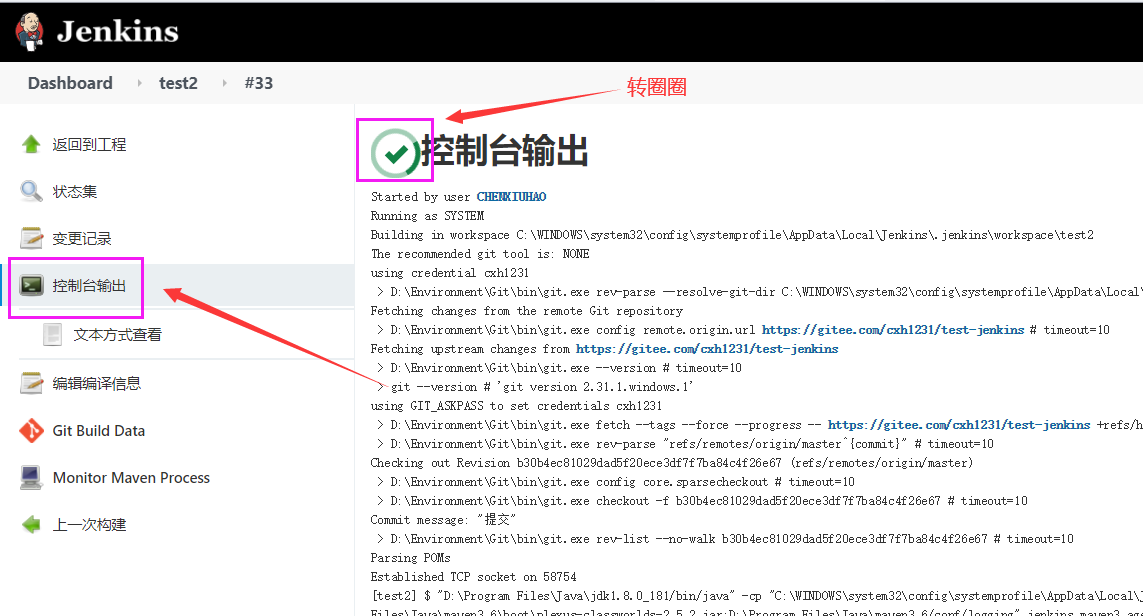This screenshot has height=616, width=1143.
Task: Click the green checkmark build status icon
Action: (x=395, y=153)
